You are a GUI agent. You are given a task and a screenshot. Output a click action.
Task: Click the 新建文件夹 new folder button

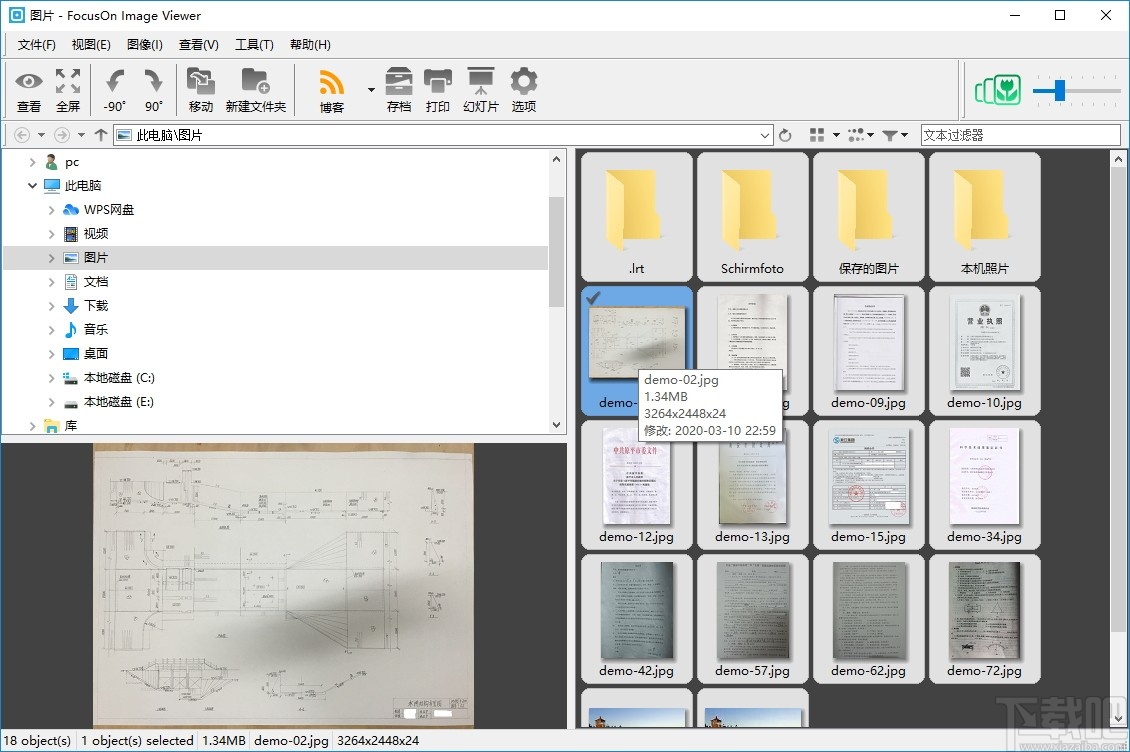[x=257, y=88]
